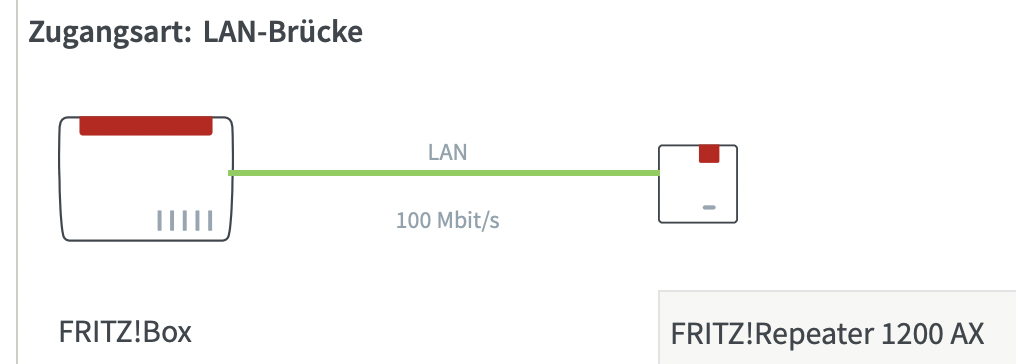The width and height of the screenshot is (1016, 364).
Task: Select the green LAN connection line
Action: (x=444, y=173)
